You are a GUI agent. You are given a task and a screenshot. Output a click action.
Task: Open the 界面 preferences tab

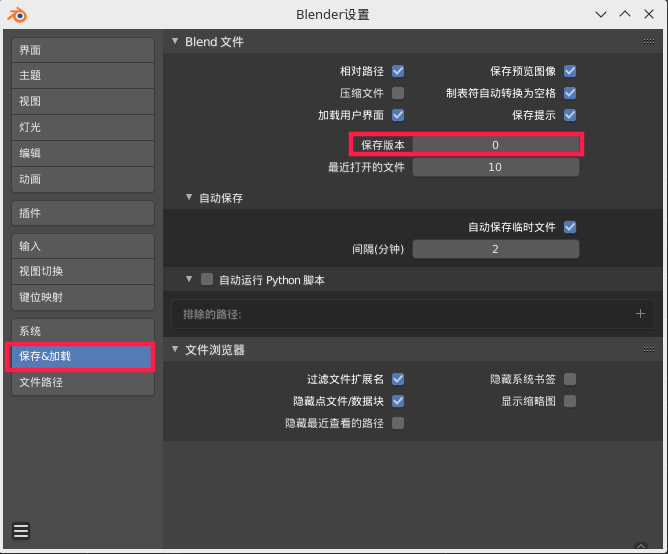point(83,50)
